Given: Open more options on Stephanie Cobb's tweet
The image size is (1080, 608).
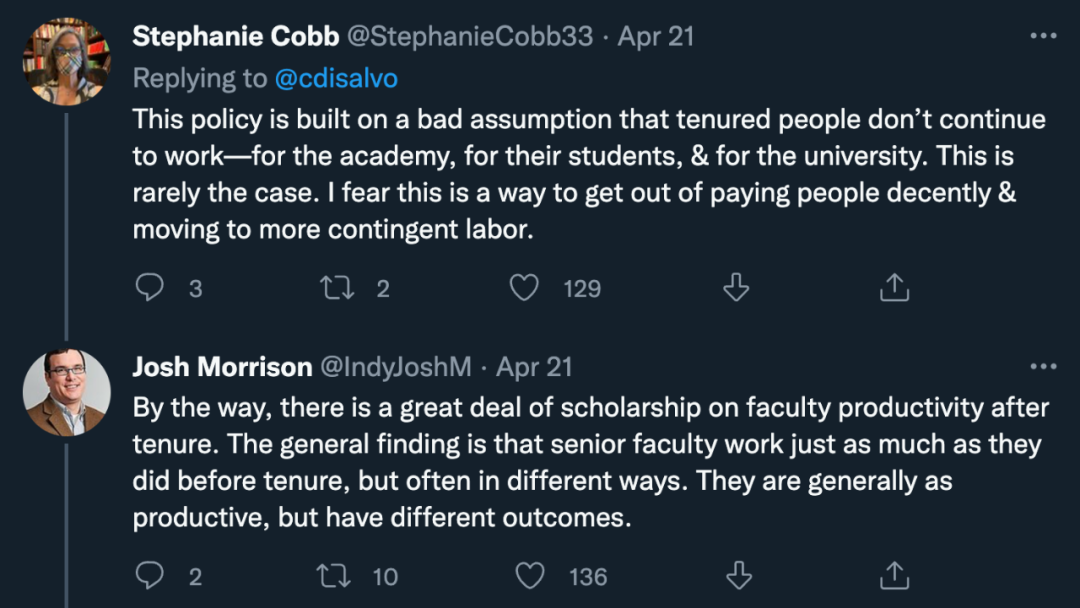Looking at the screenshot, I should [1042, 37].
